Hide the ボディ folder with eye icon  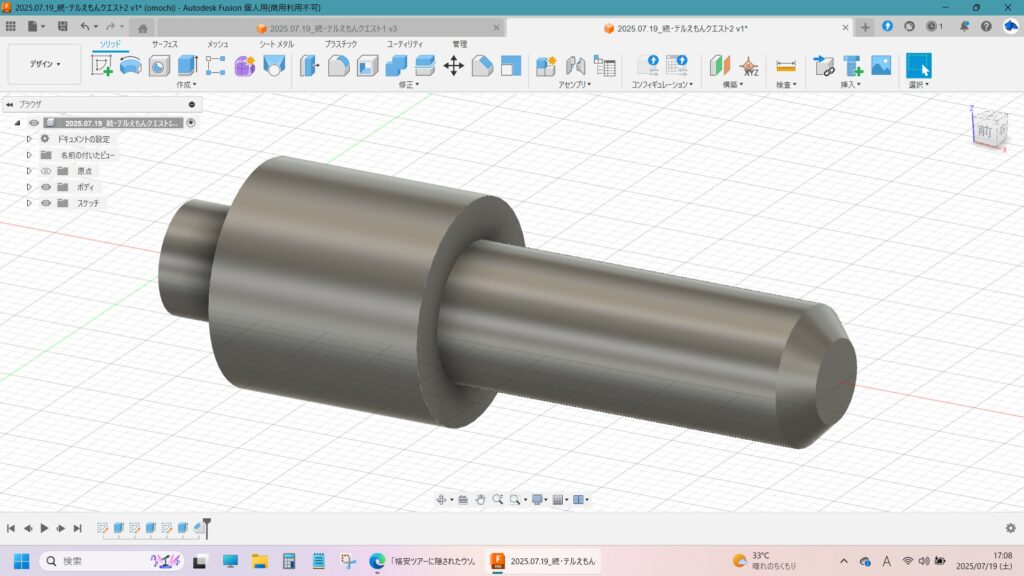click(46, 187)
